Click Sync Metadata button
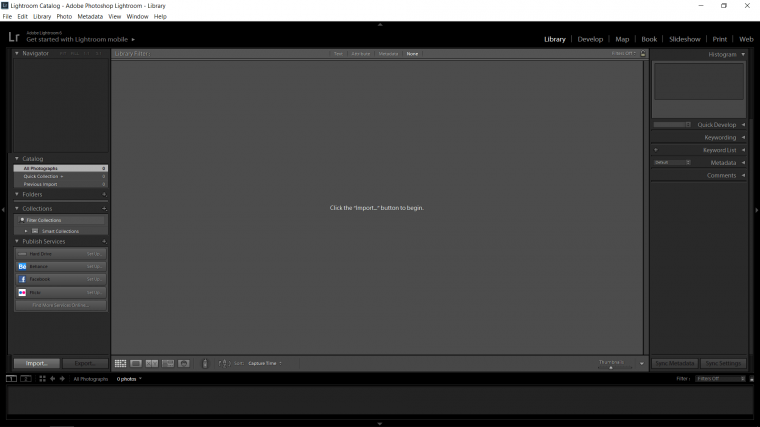The height and width of the screenshot is (427, 760). (675, 363)
